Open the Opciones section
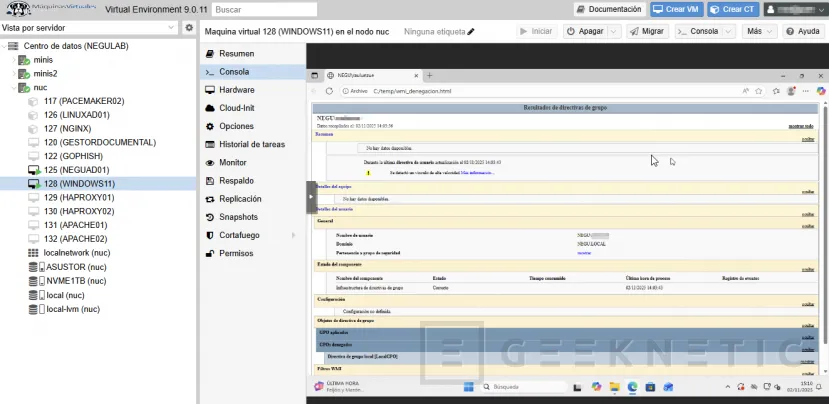Image resolution: width=829 pixels, height=404 pixels. pyautogui.click(x=236, y=126)
